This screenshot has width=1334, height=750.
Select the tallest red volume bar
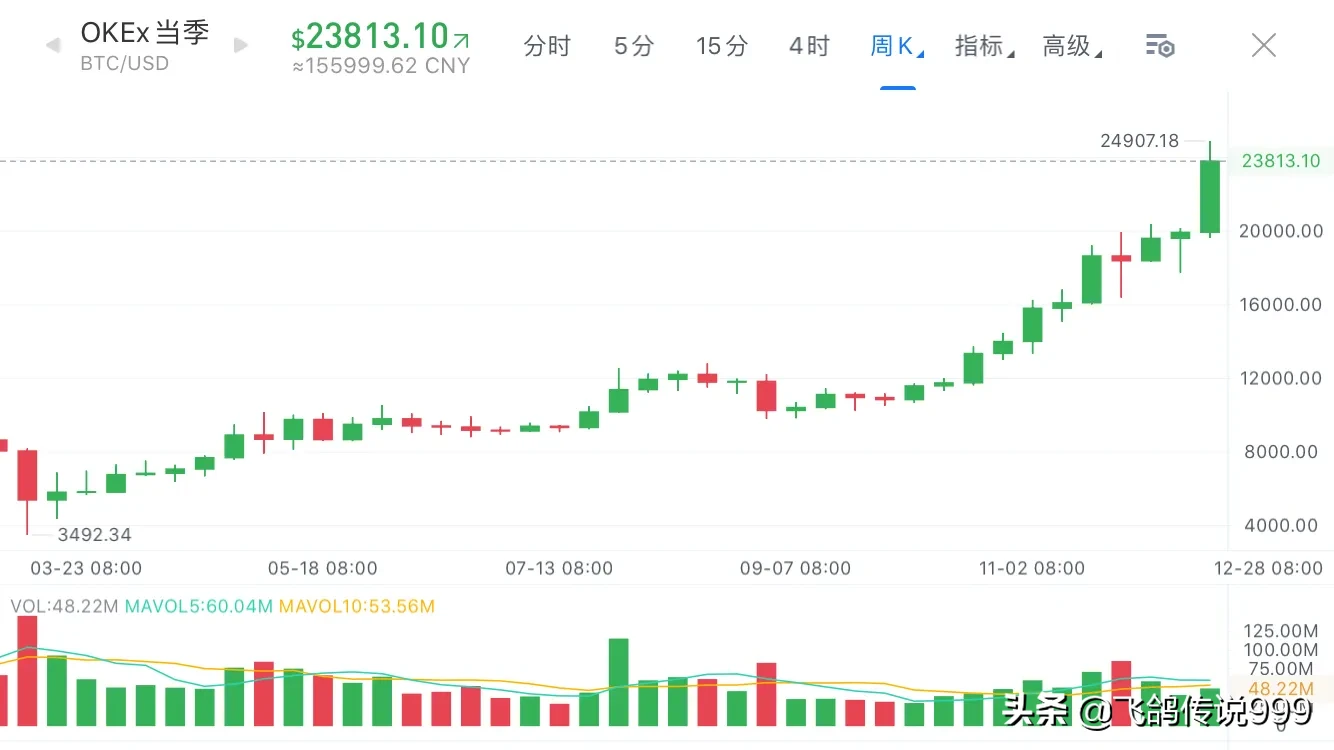27,671
